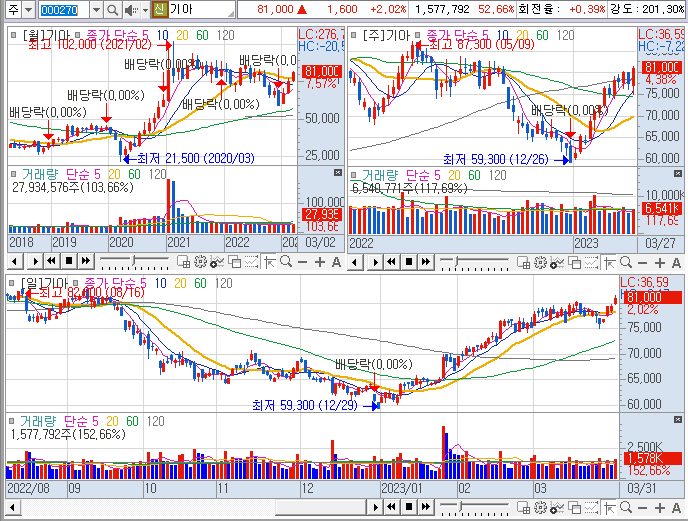Click dotted-line chart icon in daily toolbar
688x521 pixels.
tap(591, 507)
